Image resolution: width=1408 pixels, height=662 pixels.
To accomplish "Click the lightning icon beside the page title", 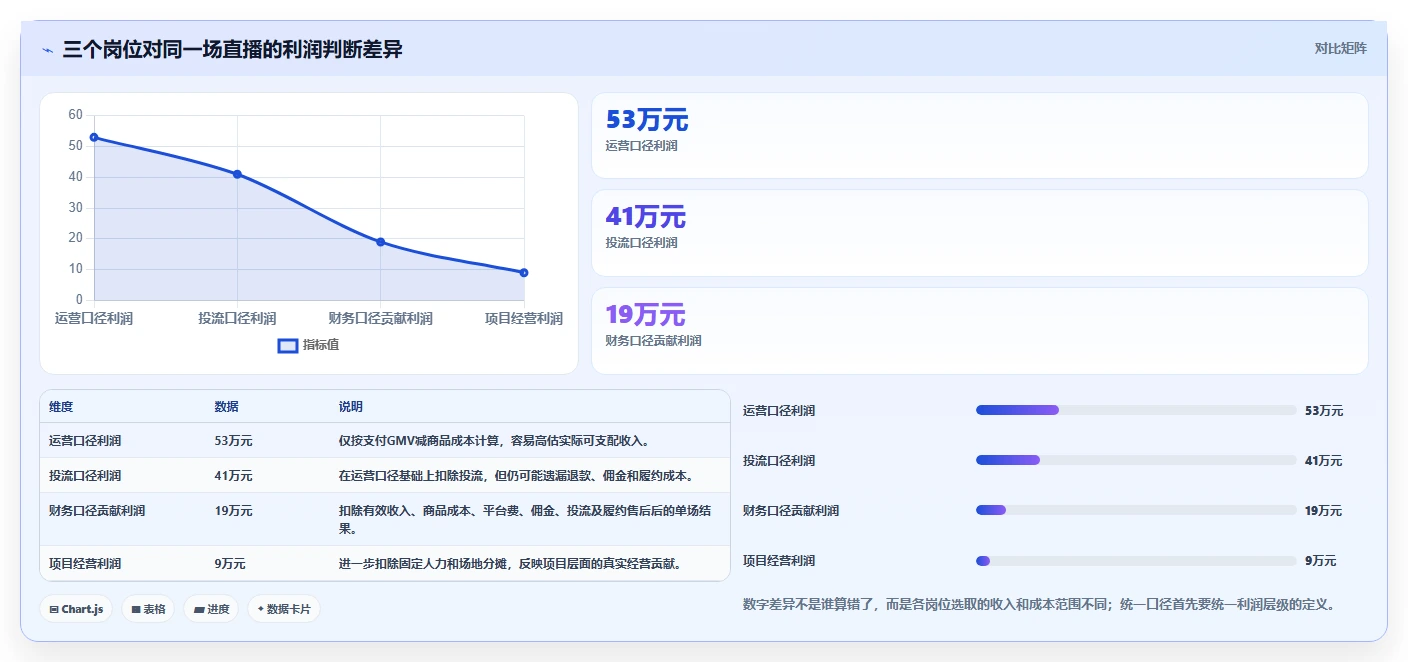I will pos(47,50).
